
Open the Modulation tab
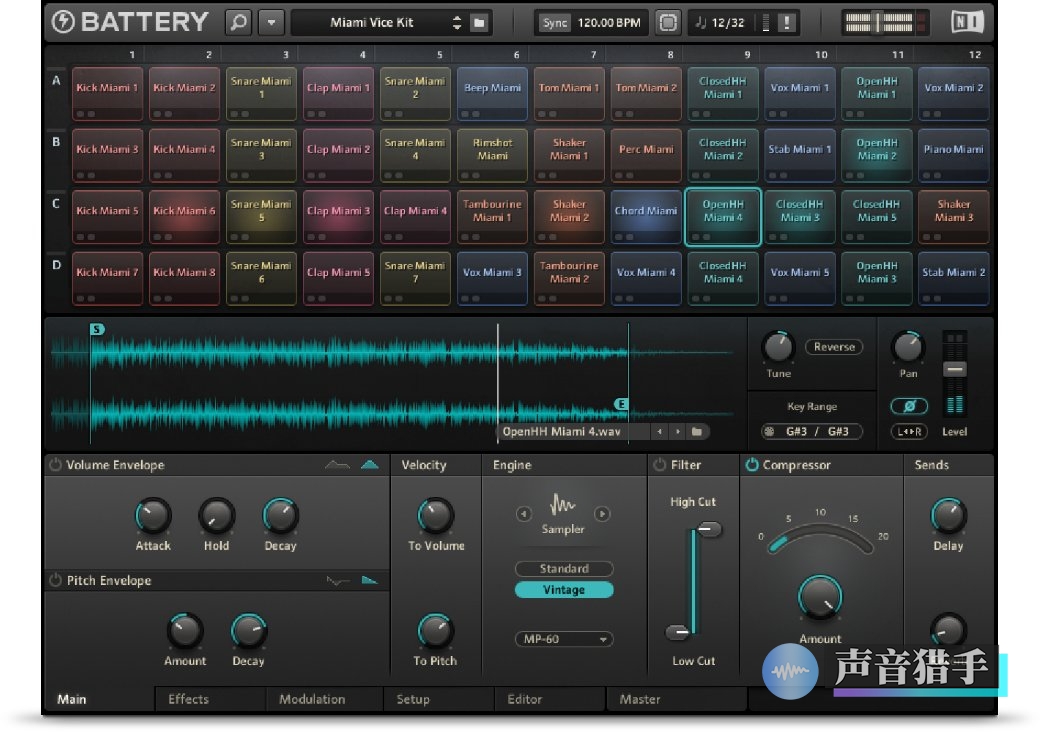pyautogui.click(x=311, y=699)
